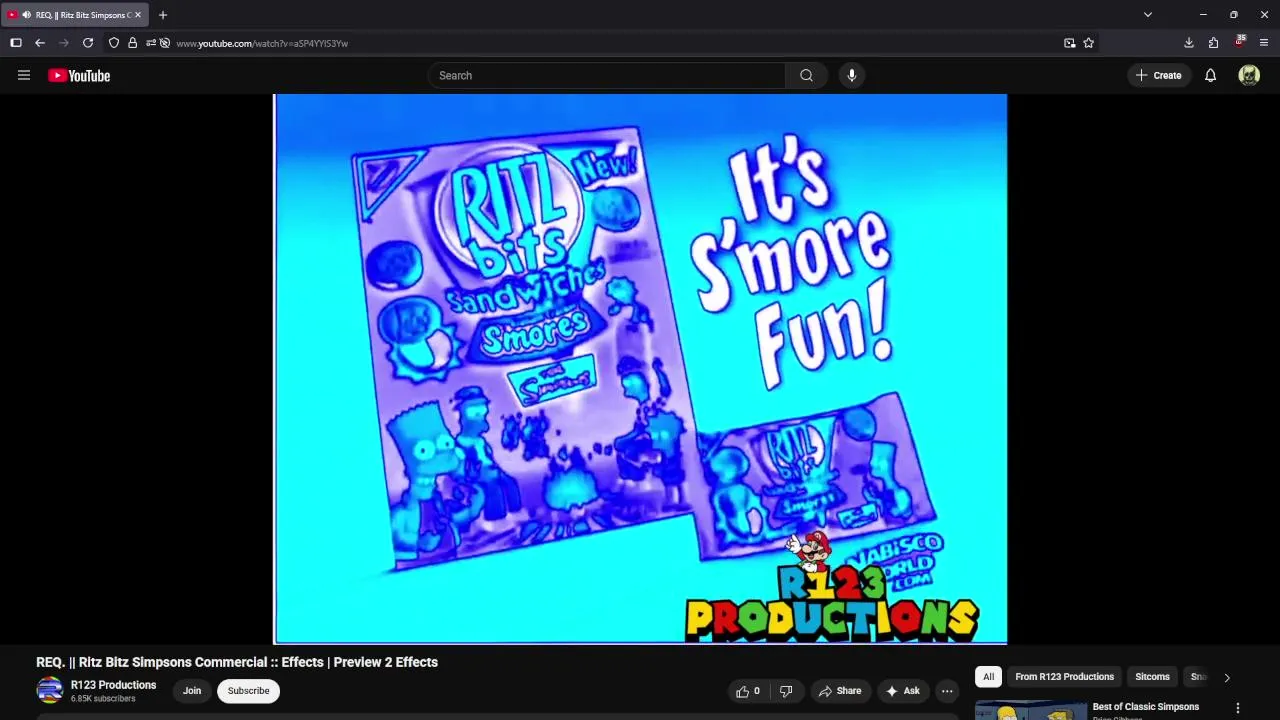The width and height of the screenshot is (1280, 720).
Task: Open the notifications bell
Action: click(x=1210, y=75)
